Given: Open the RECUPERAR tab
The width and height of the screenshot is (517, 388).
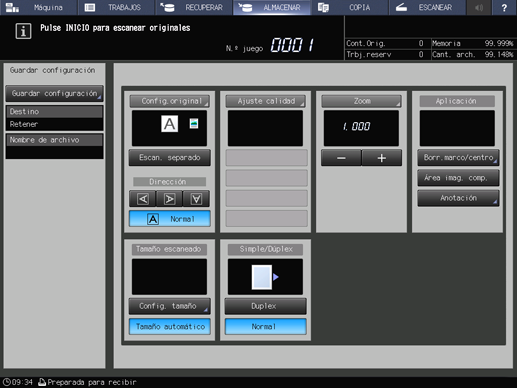Looking at the screenshot, I should pos(194,7).
